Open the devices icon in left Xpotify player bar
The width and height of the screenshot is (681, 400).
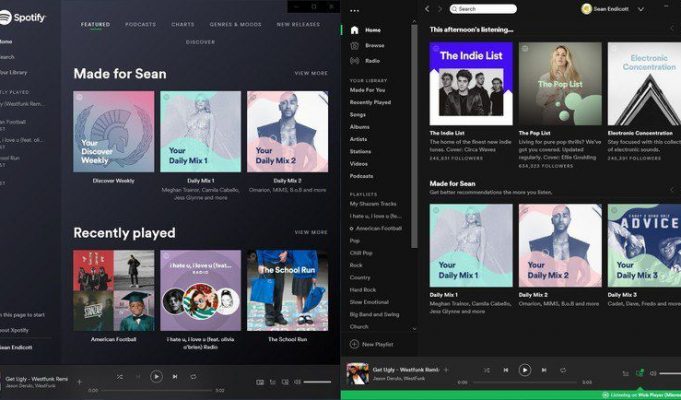pyautogui.click(x=285, y=382)
